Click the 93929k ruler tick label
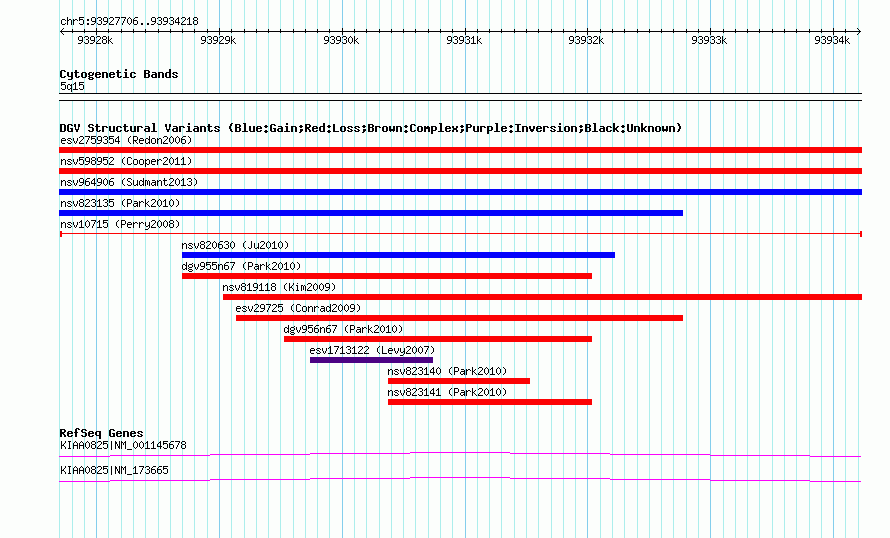 pyautogui.click(x=218, y=40)
